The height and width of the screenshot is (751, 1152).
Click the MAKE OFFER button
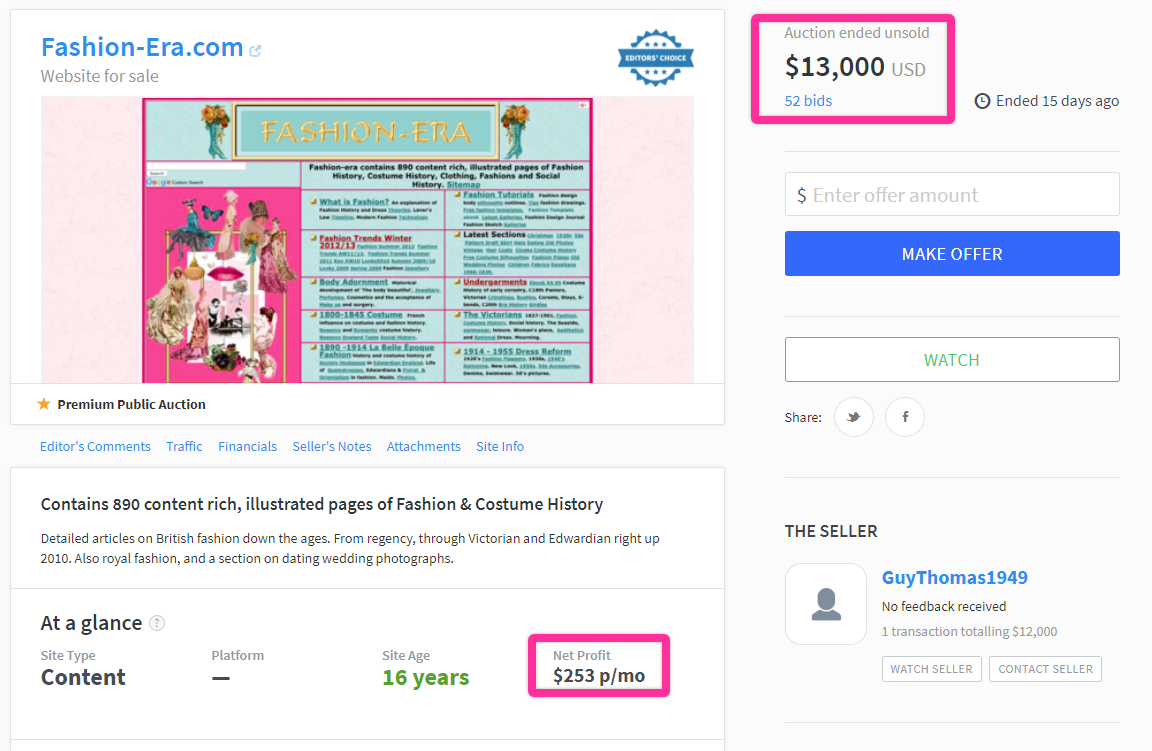[952, 254]
